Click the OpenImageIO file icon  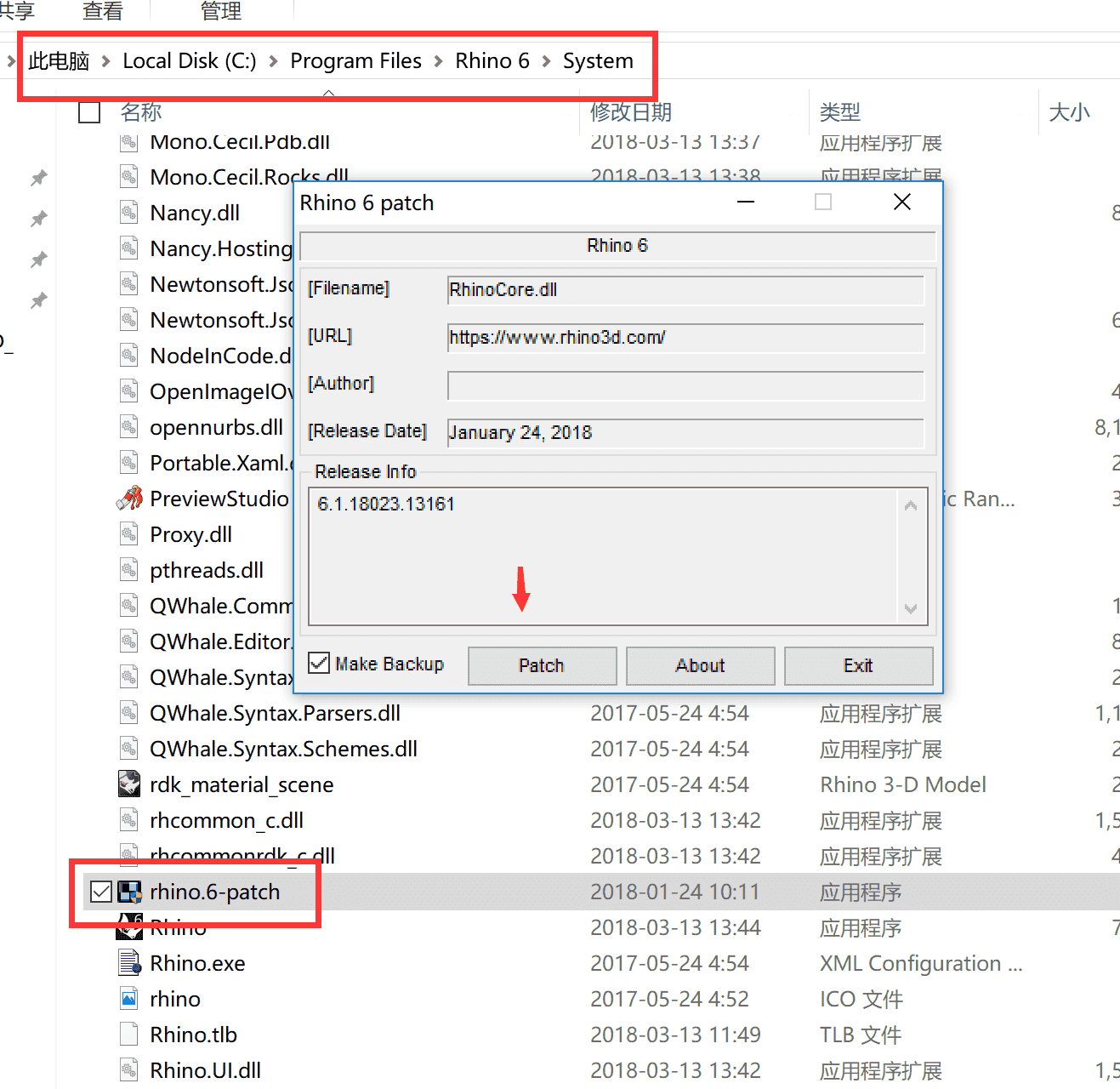129,391
